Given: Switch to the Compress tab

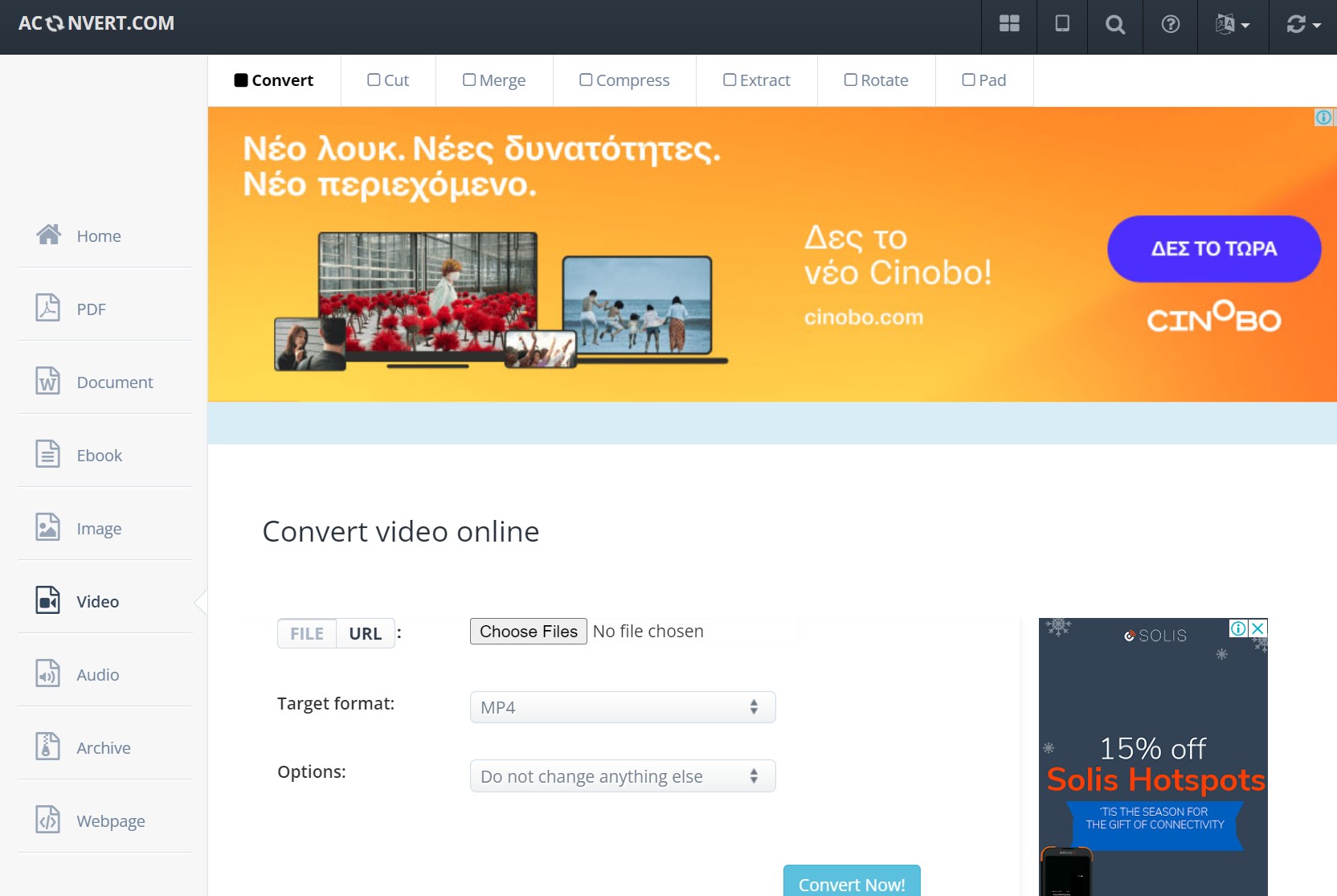Looking at the screenshot, I should pyautogui.click(x=624, y=80).
